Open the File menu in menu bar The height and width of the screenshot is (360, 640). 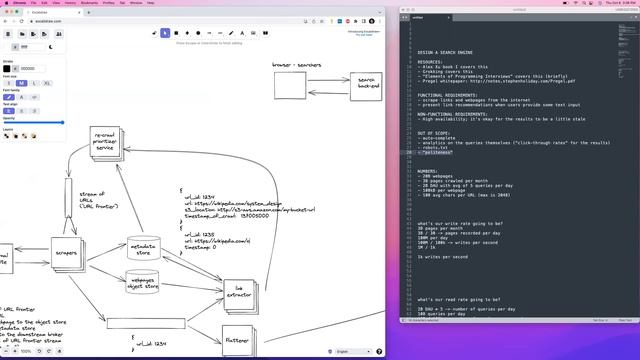point(33,2)
